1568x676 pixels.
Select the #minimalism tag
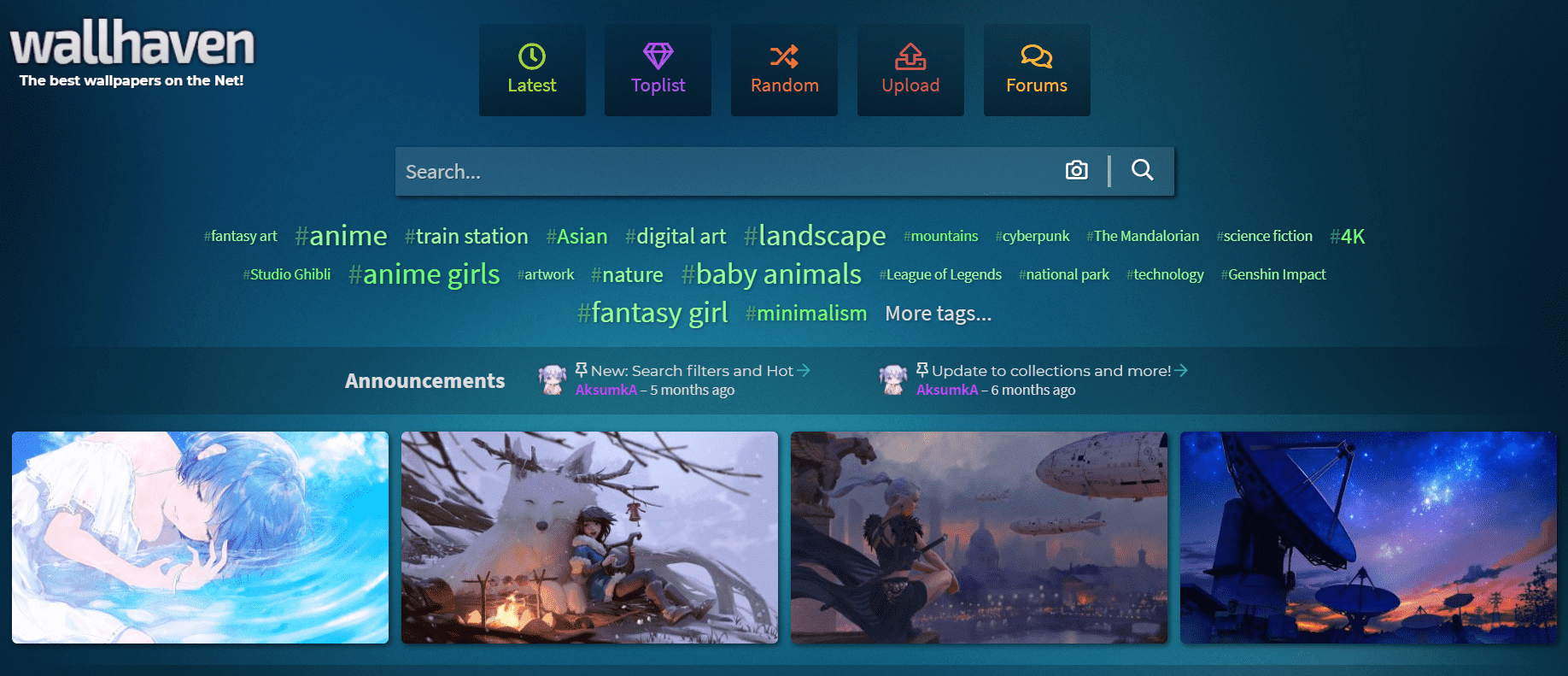(x=805, y=314)
